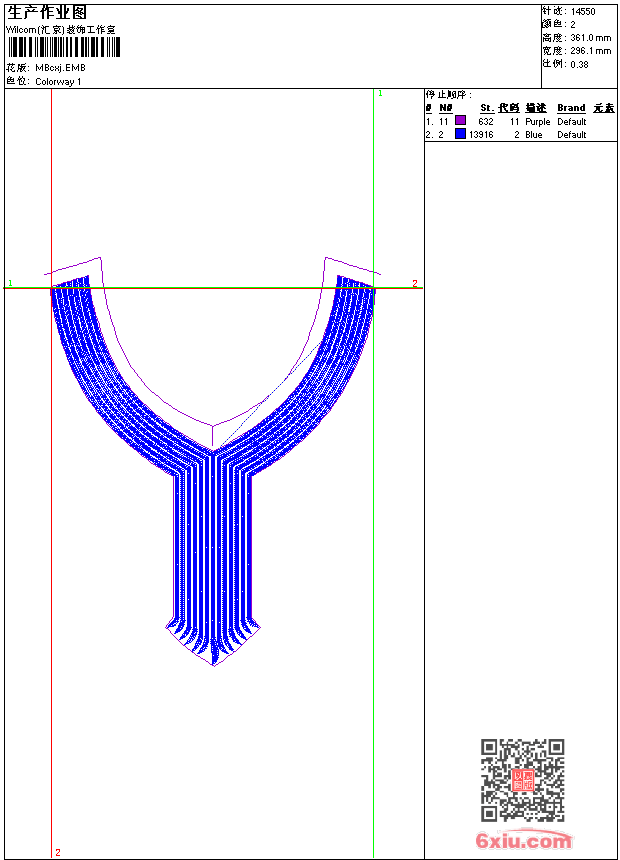Click the '生产作业图' title text
620x860 pixels.
coord(47,13)
